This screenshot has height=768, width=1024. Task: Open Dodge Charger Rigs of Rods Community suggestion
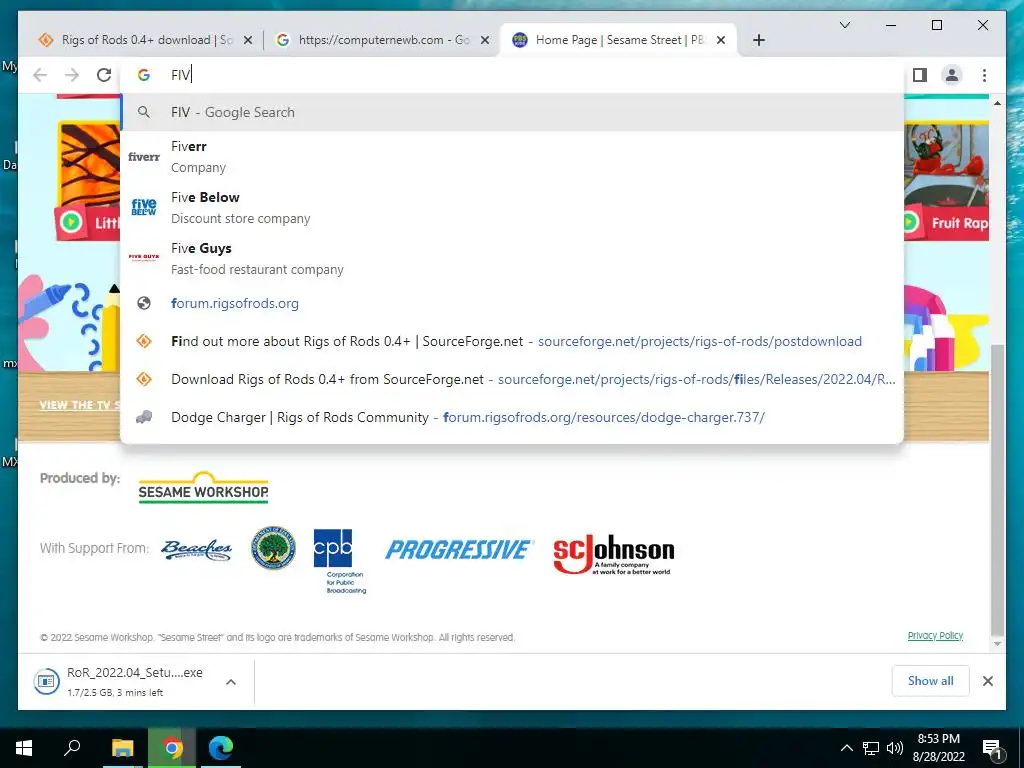[x=512, y=417]
